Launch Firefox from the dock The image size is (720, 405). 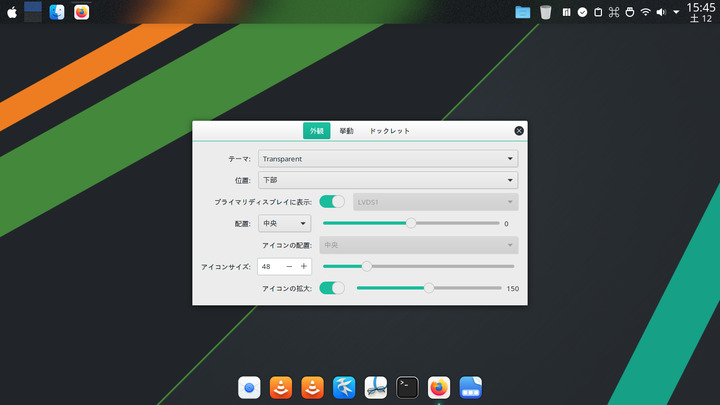439,388
